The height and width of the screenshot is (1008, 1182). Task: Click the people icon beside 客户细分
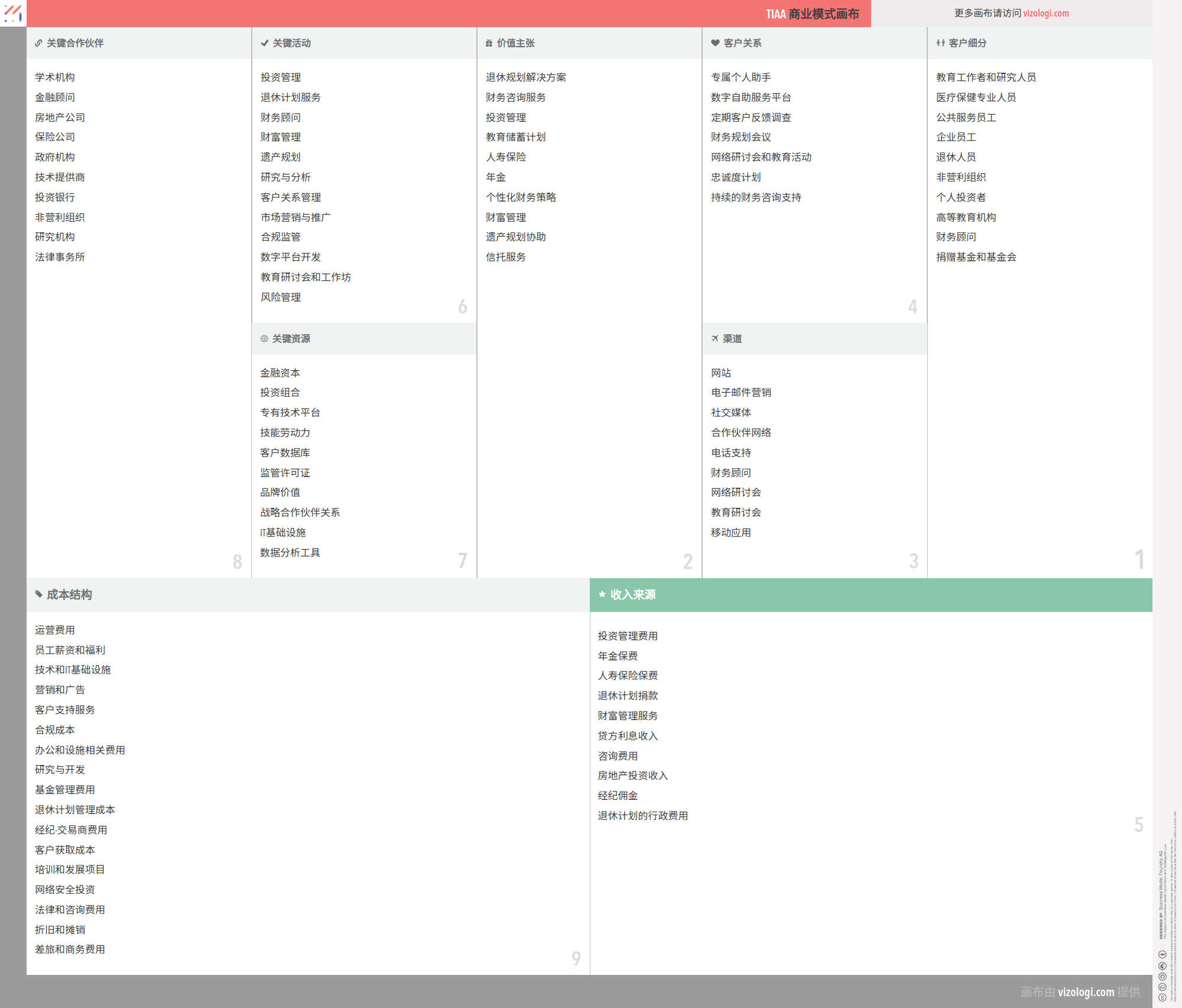[x=940, y=43]
